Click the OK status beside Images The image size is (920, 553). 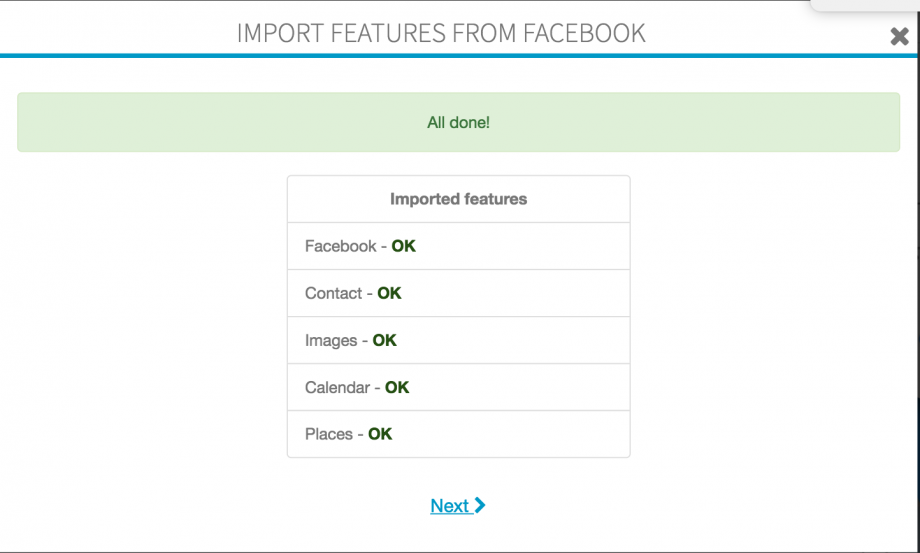pyautogui.click(x=385, y=340)
